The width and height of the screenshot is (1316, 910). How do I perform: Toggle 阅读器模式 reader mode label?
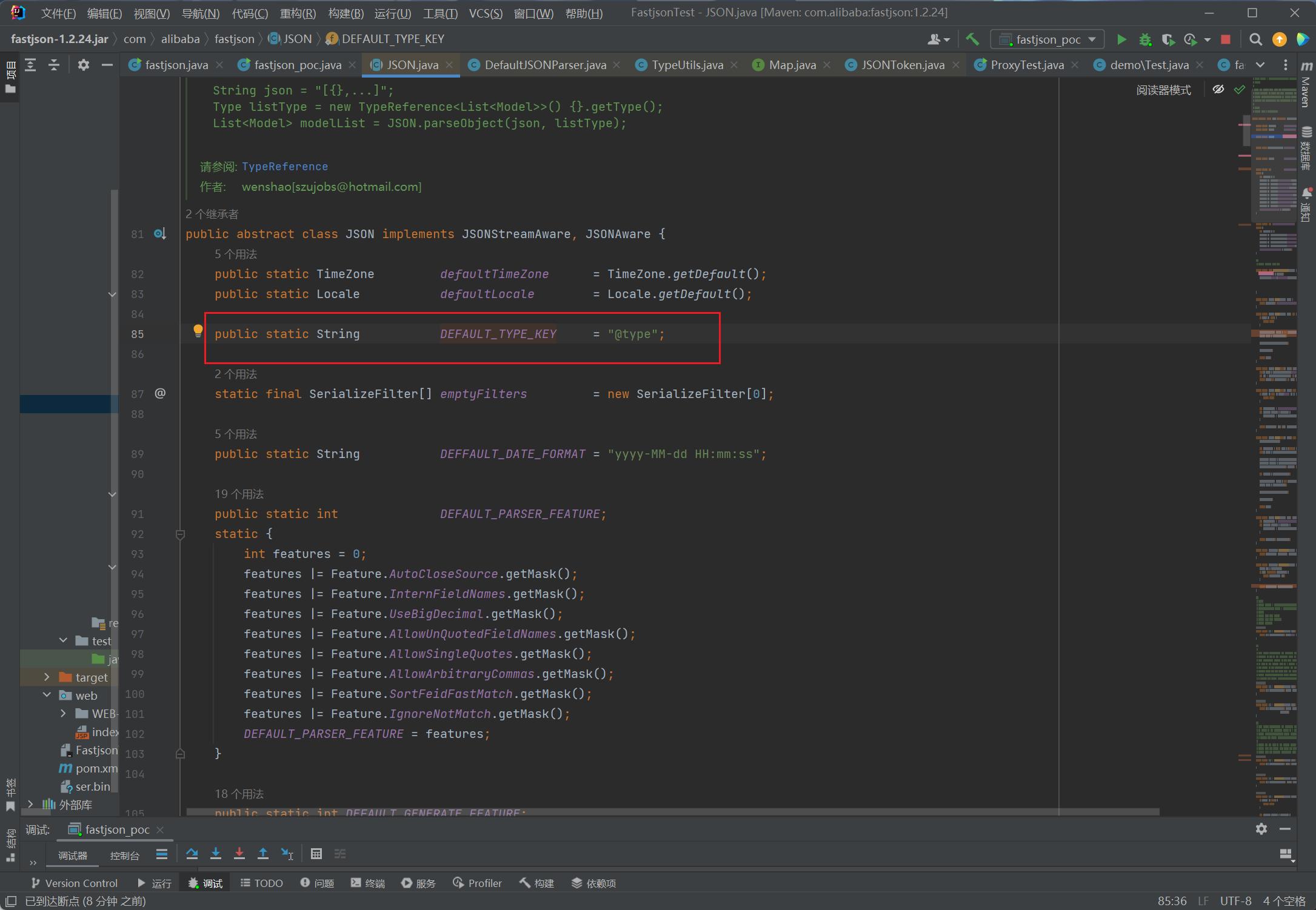point(1163,90)
